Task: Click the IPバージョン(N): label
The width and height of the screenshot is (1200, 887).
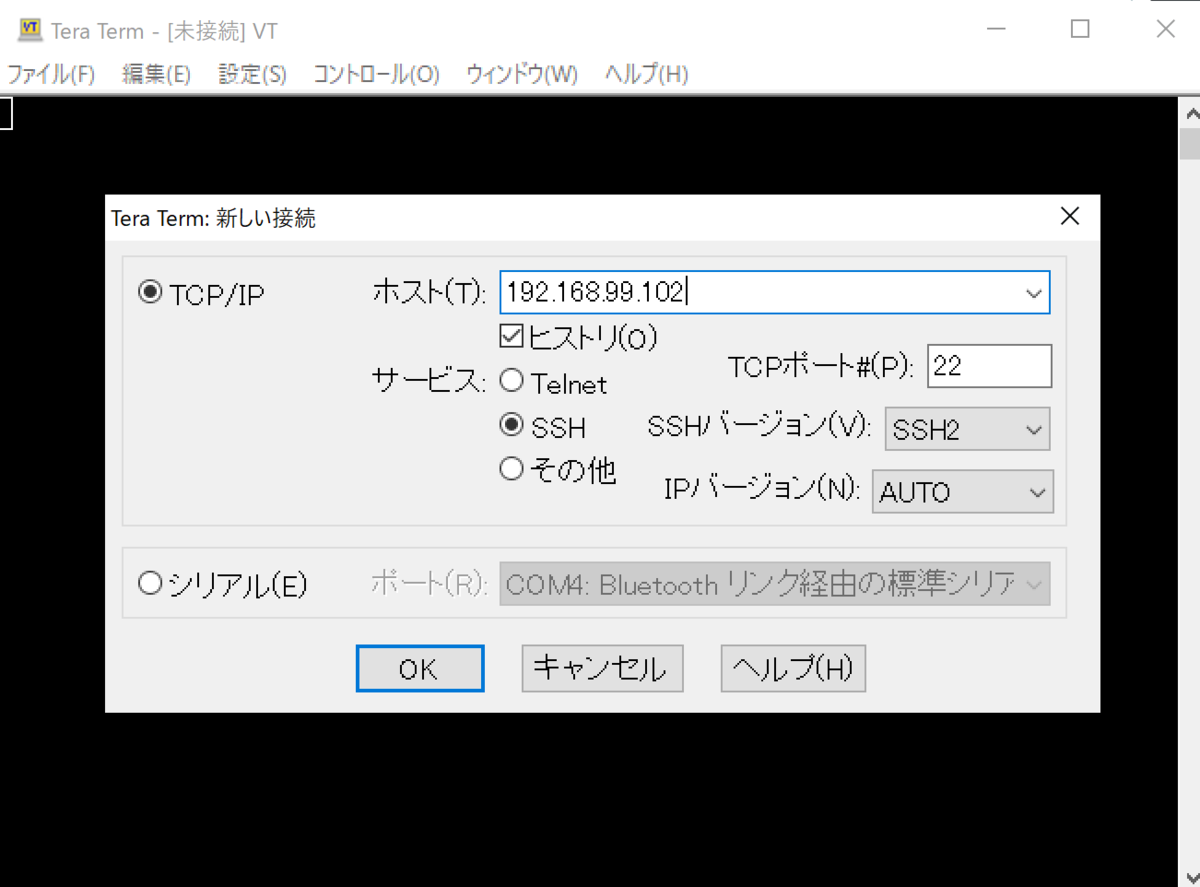Action: 762,489
